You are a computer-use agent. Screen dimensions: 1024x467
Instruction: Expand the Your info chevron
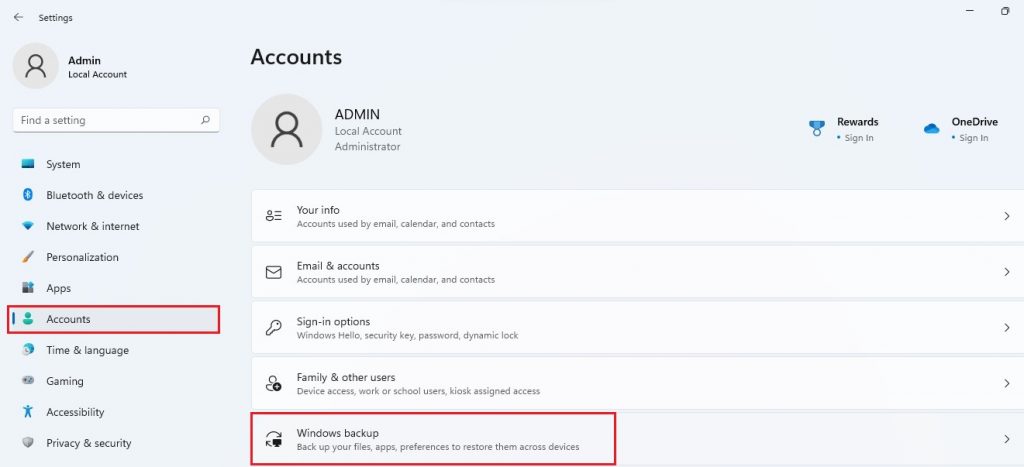coord(1006,216)
